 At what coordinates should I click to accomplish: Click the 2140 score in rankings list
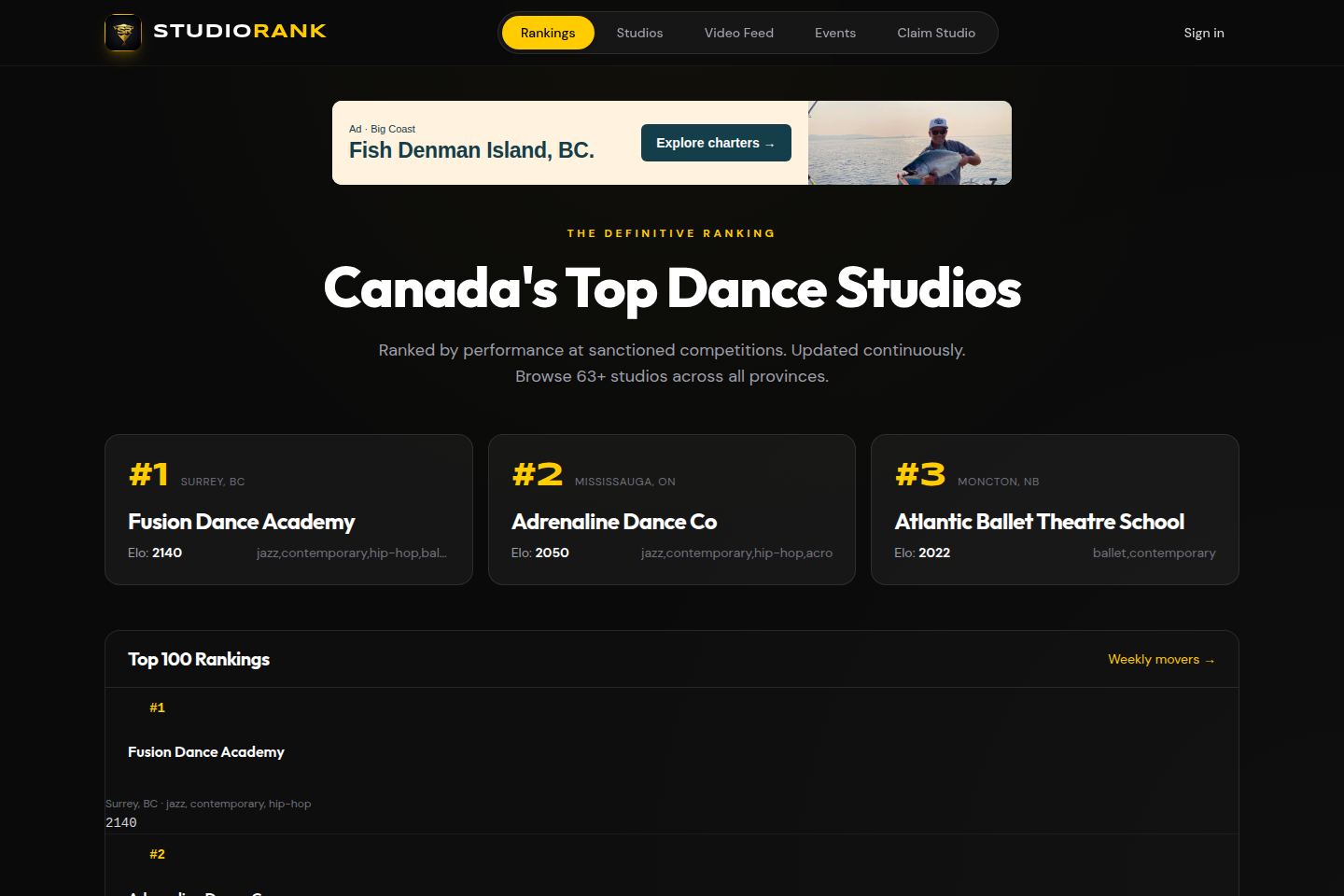(x=121, y=822)
